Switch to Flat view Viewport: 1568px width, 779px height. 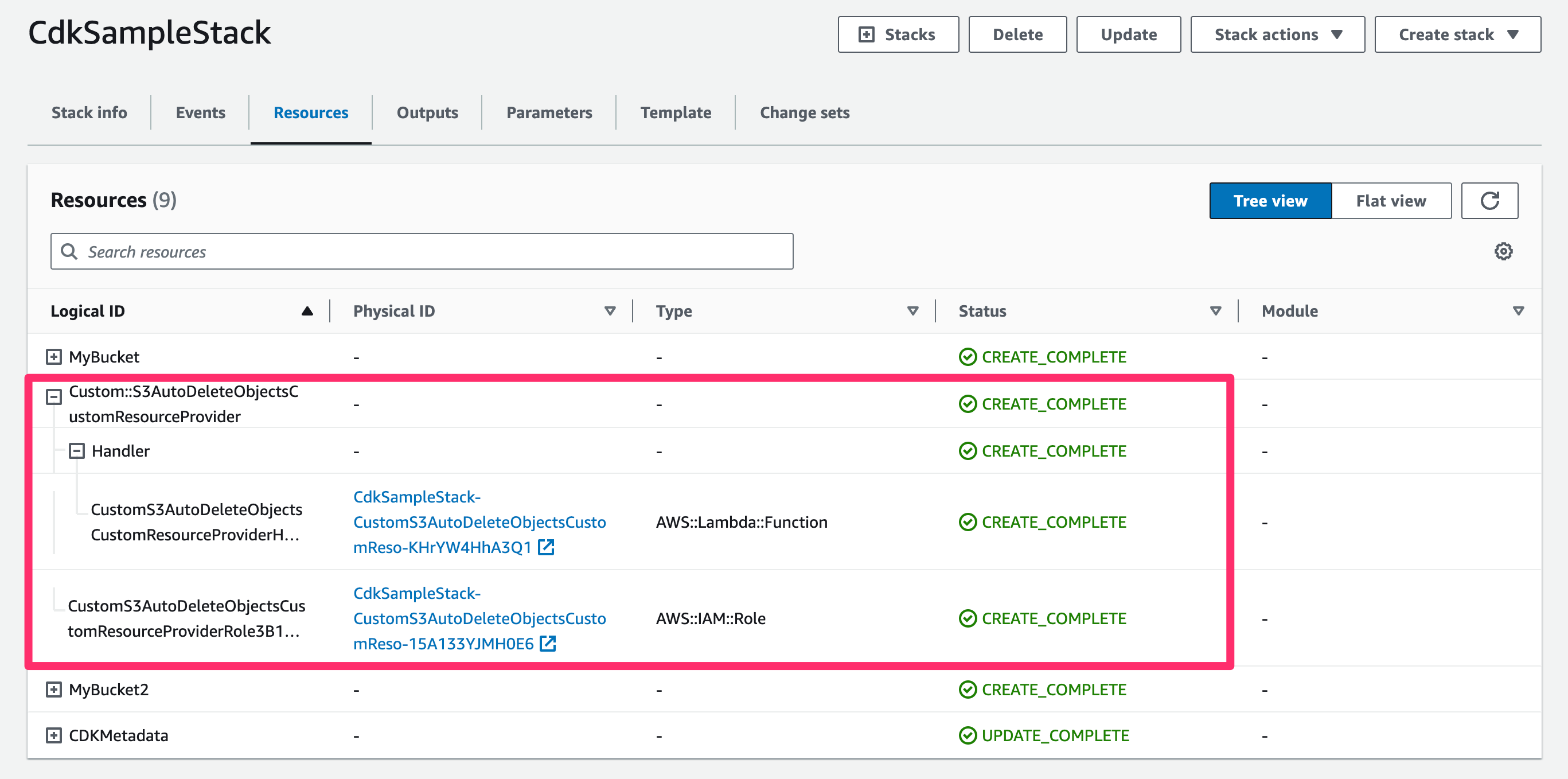[1391, 200]
